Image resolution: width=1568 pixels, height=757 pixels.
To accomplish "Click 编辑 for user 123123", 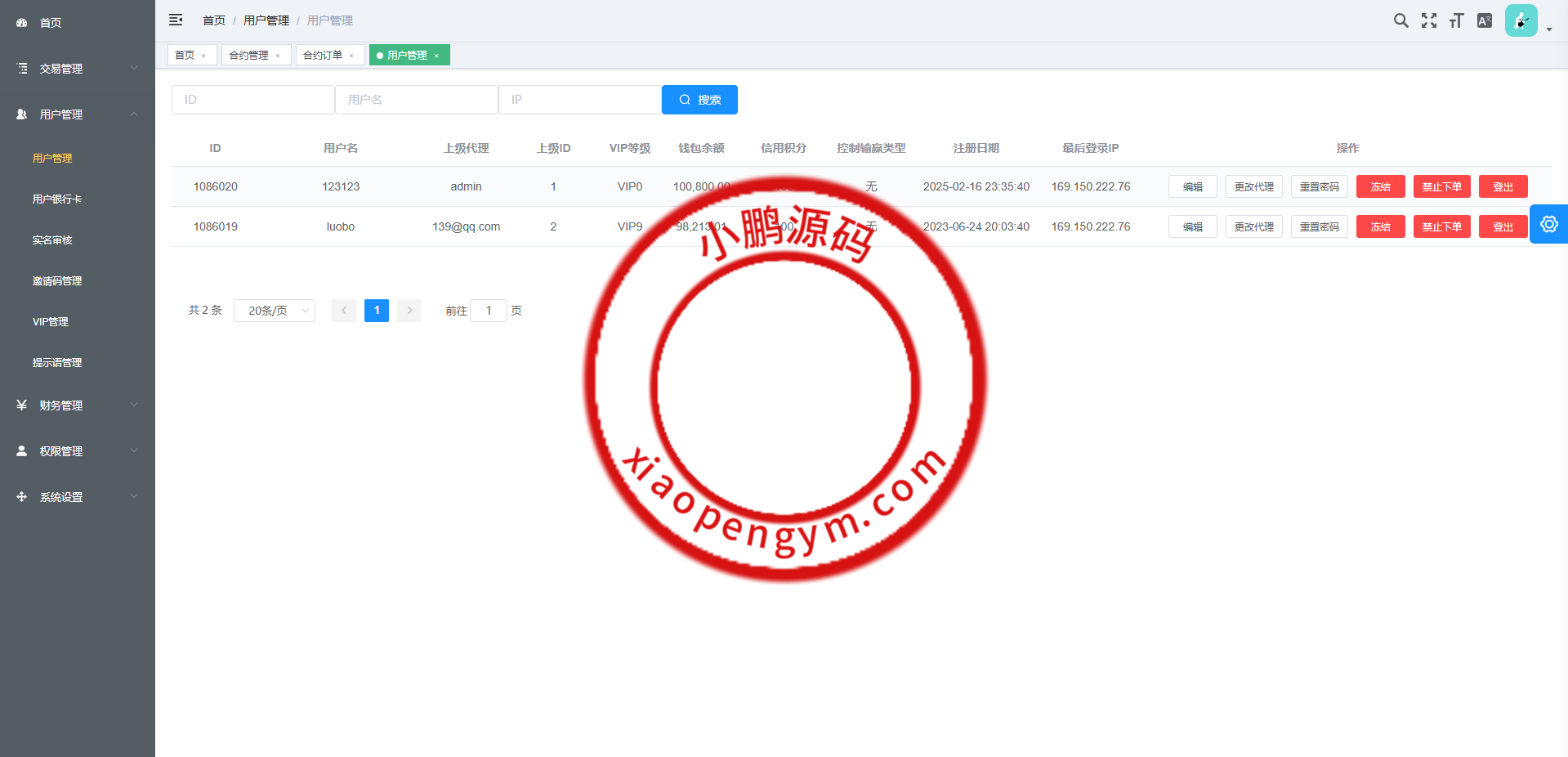I will click(x=1192, y=186).
